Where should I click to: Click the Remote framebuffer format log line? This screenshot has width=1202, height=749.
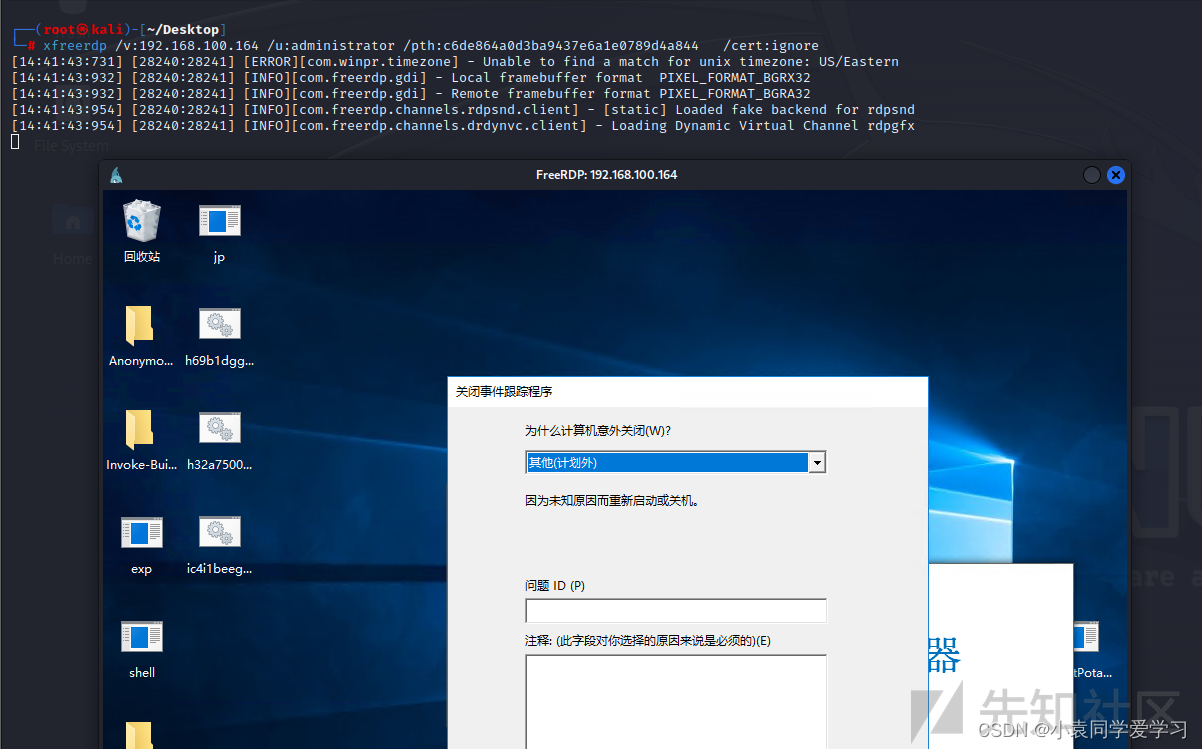(x=411, y=94)
